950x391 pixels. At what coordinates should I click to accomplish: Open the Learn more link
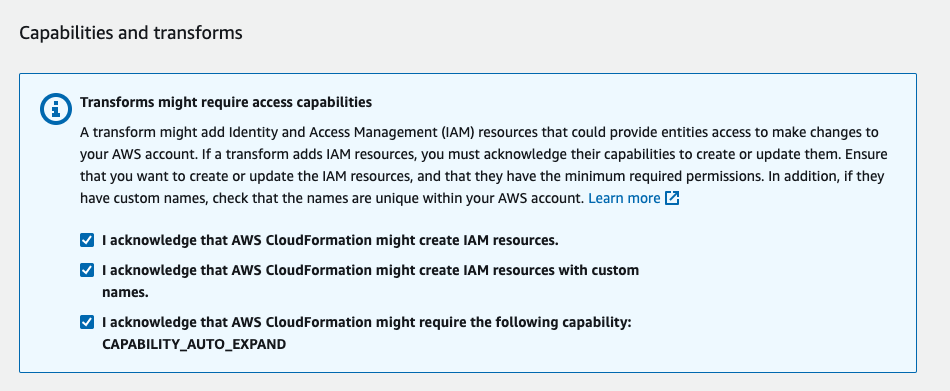tap(624, 198)
